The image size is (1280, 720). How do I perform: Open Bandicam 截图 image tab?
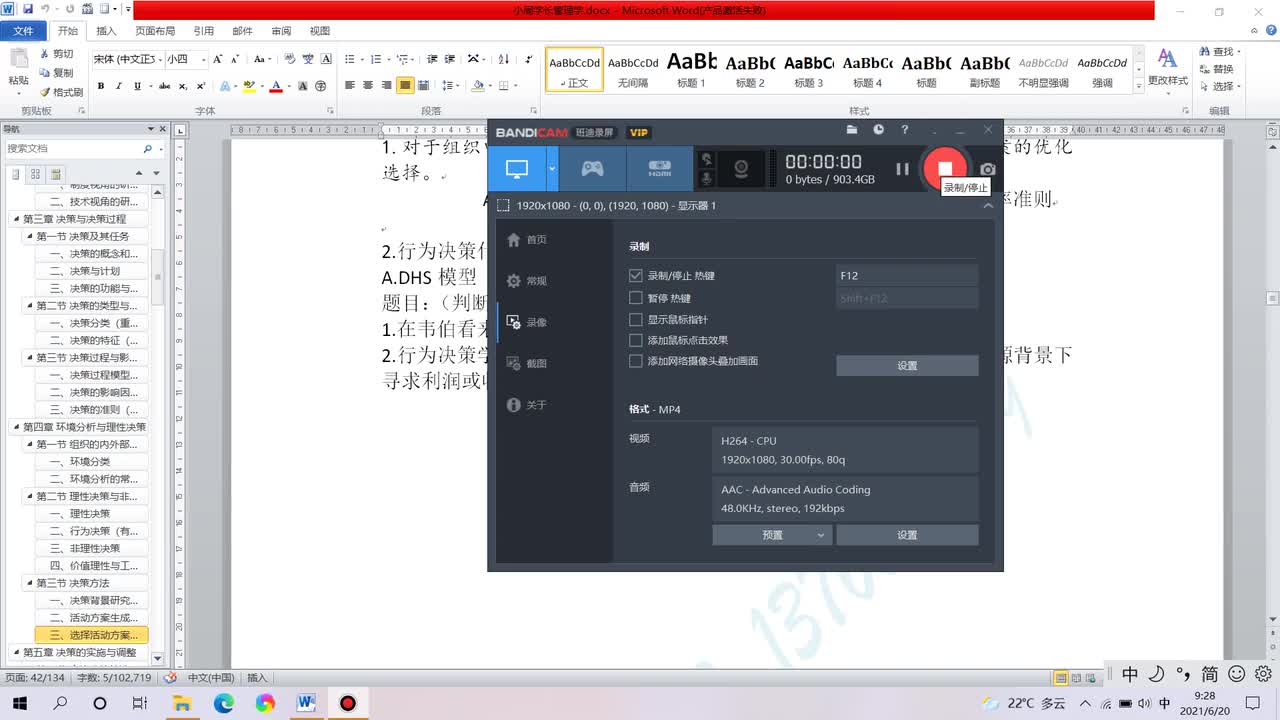point(527,364)
